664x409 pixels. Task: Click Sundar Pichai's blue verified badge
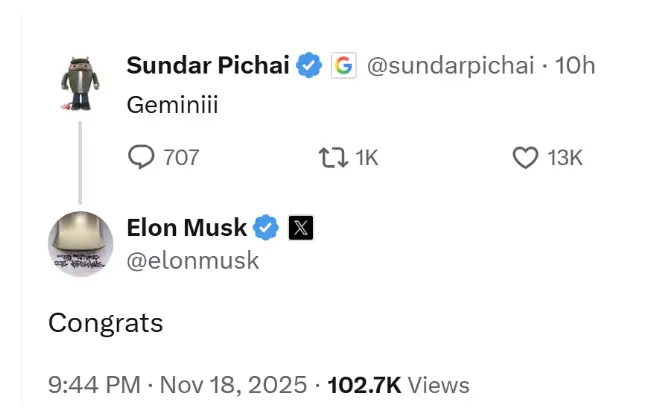click(x=310, y=66)
